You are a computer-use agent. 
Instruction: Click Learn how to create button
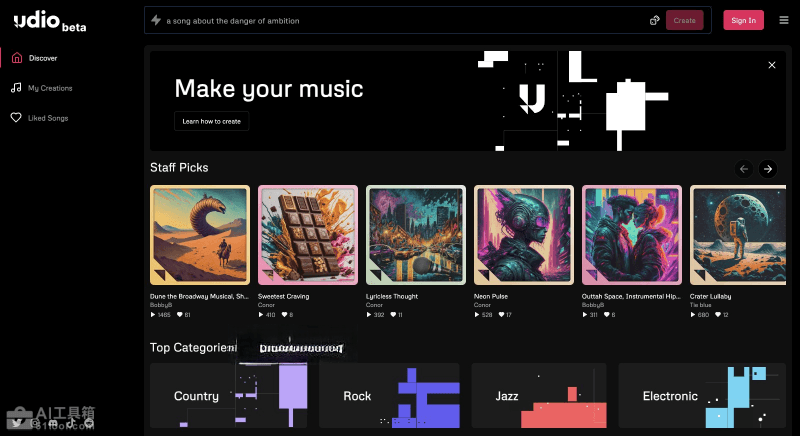(x=211, y=121)
